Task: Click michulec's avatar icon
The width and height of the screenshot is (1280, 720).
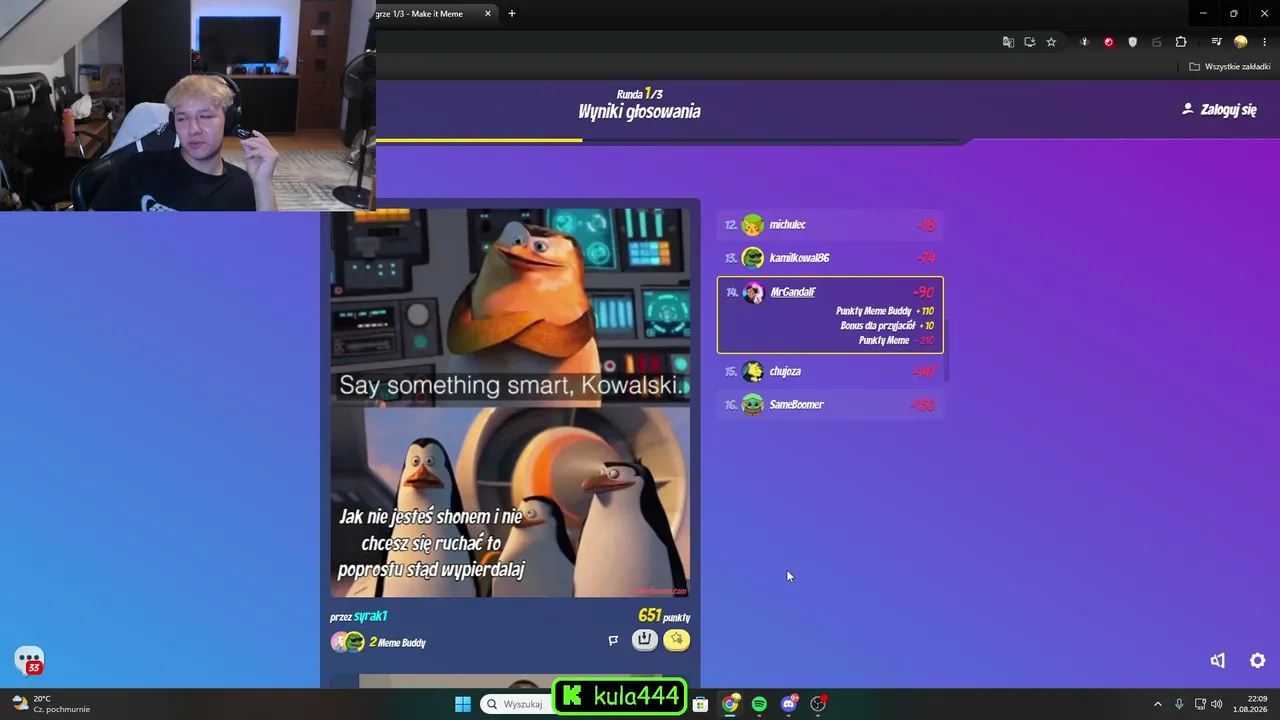Action: [x=753, y=225]
